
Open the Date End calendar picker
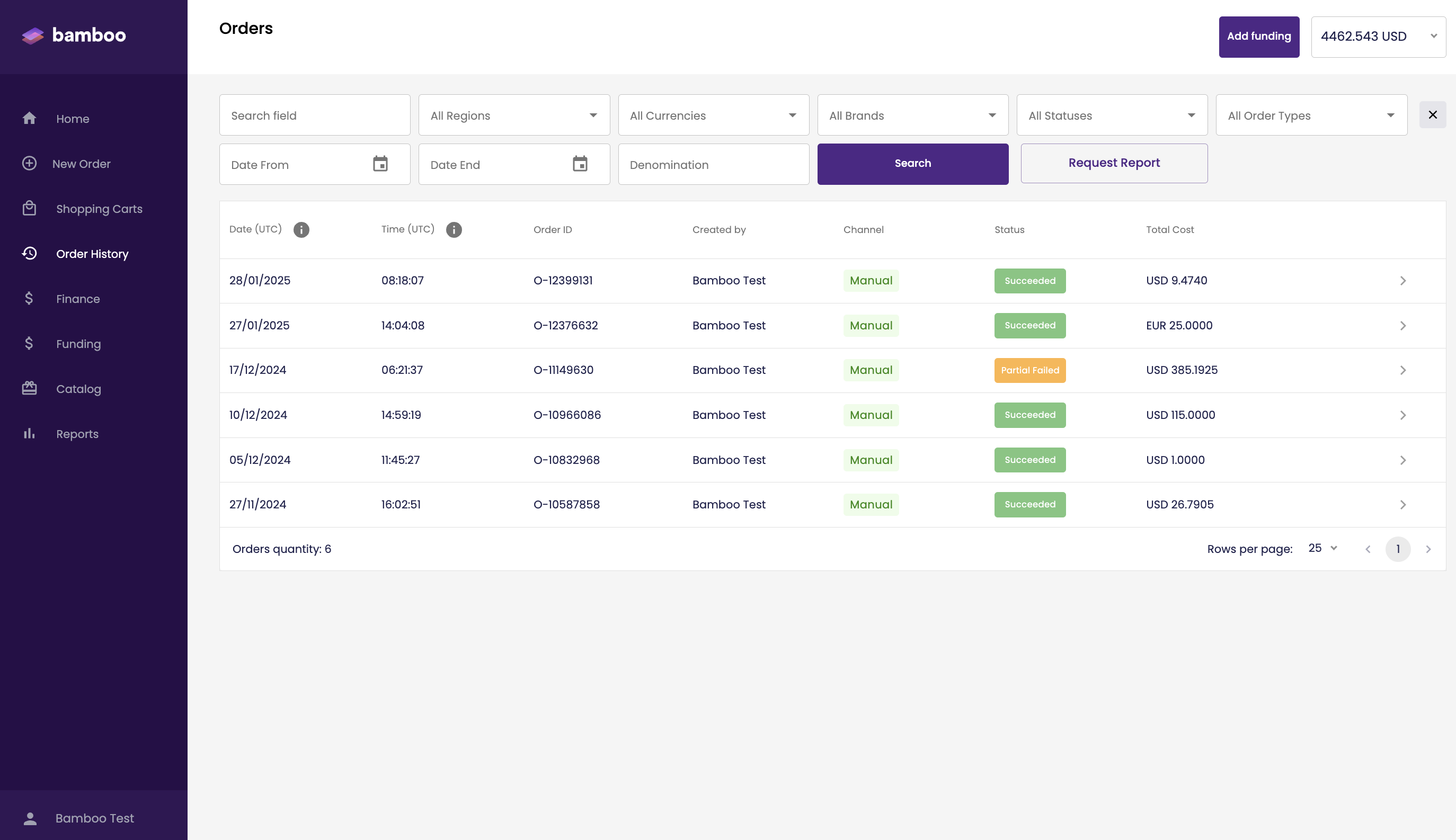pyautogui.click(x=580, y=164)
